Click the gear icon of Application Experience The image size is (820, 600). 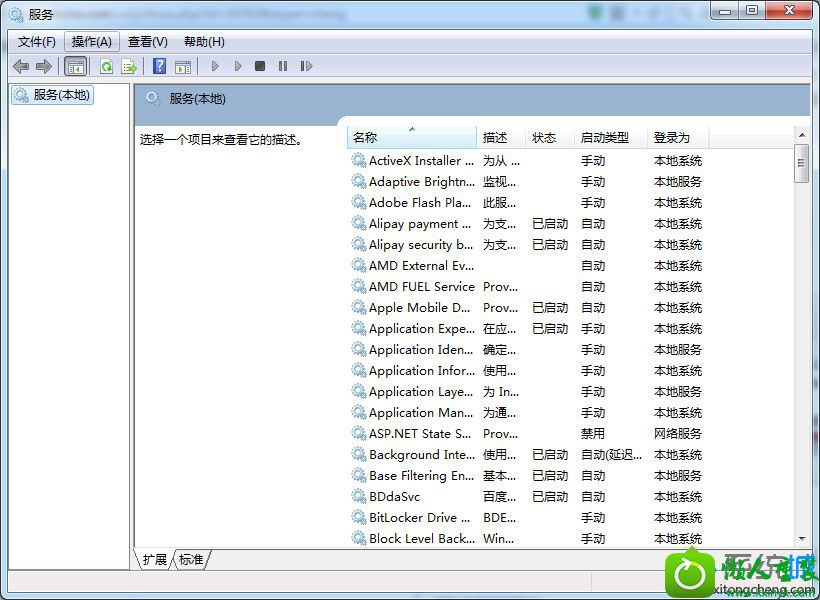pos(359,328)
